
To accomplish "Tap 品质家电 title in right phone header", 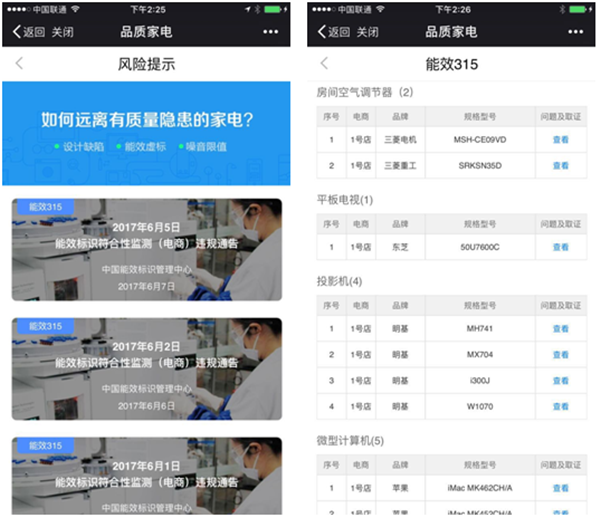I will click(x=451, y=32).
